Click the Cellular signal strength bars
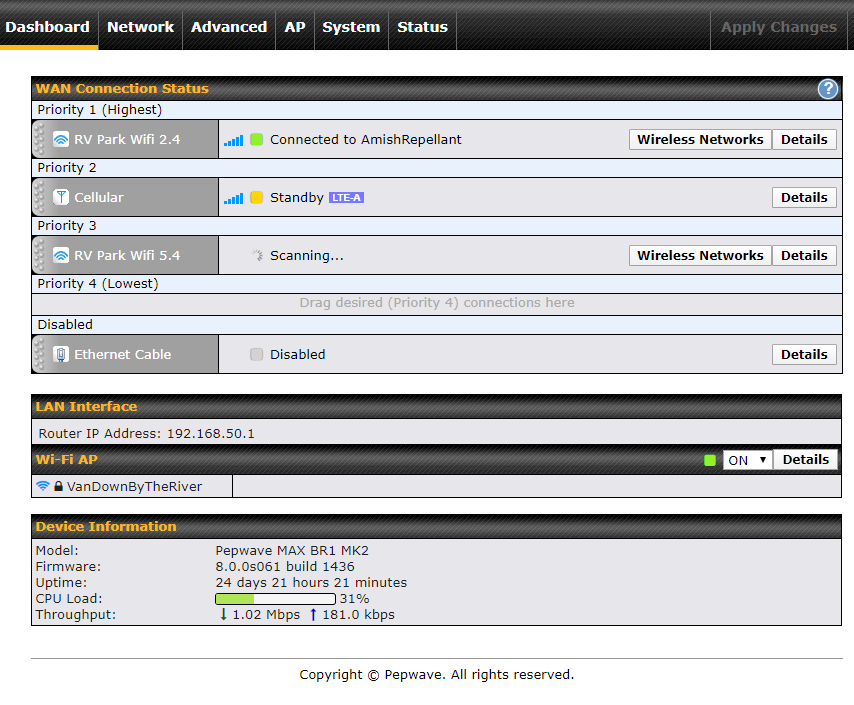The height and width of the screenshot is (705, 854). [x=234, y=198]
